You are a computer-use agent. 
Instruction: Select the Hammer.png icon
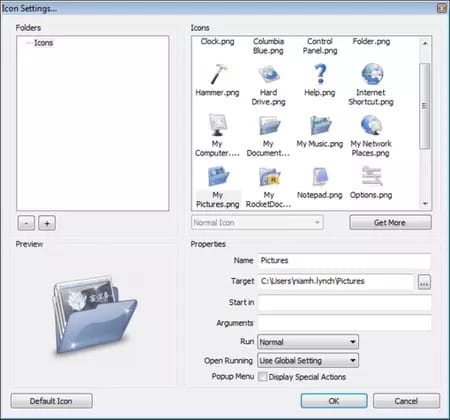click(x=217, y=80)
